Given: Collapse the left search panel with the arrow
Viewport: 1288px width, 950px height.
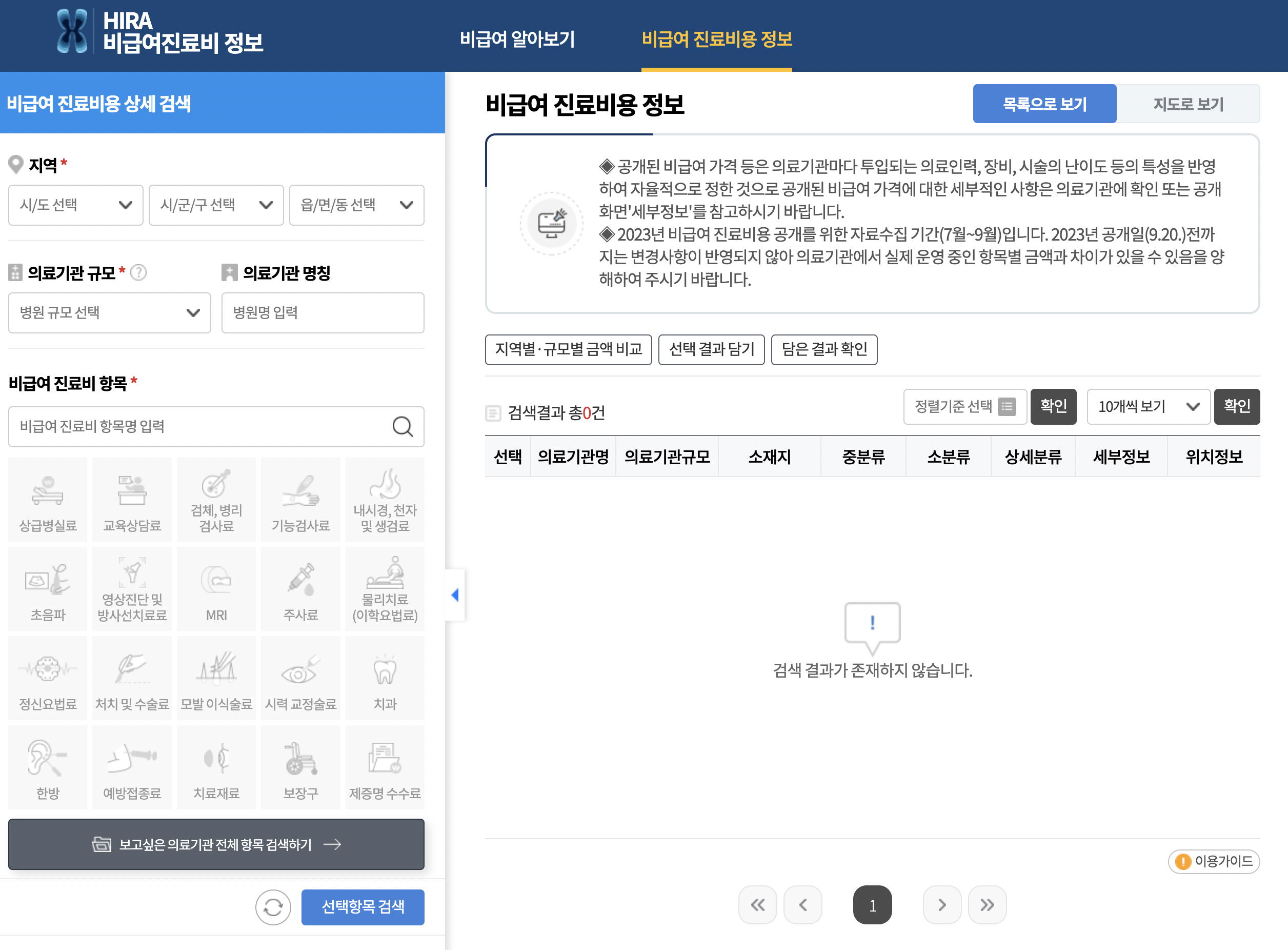Looking at the screenshot, I should click(455, 596).
